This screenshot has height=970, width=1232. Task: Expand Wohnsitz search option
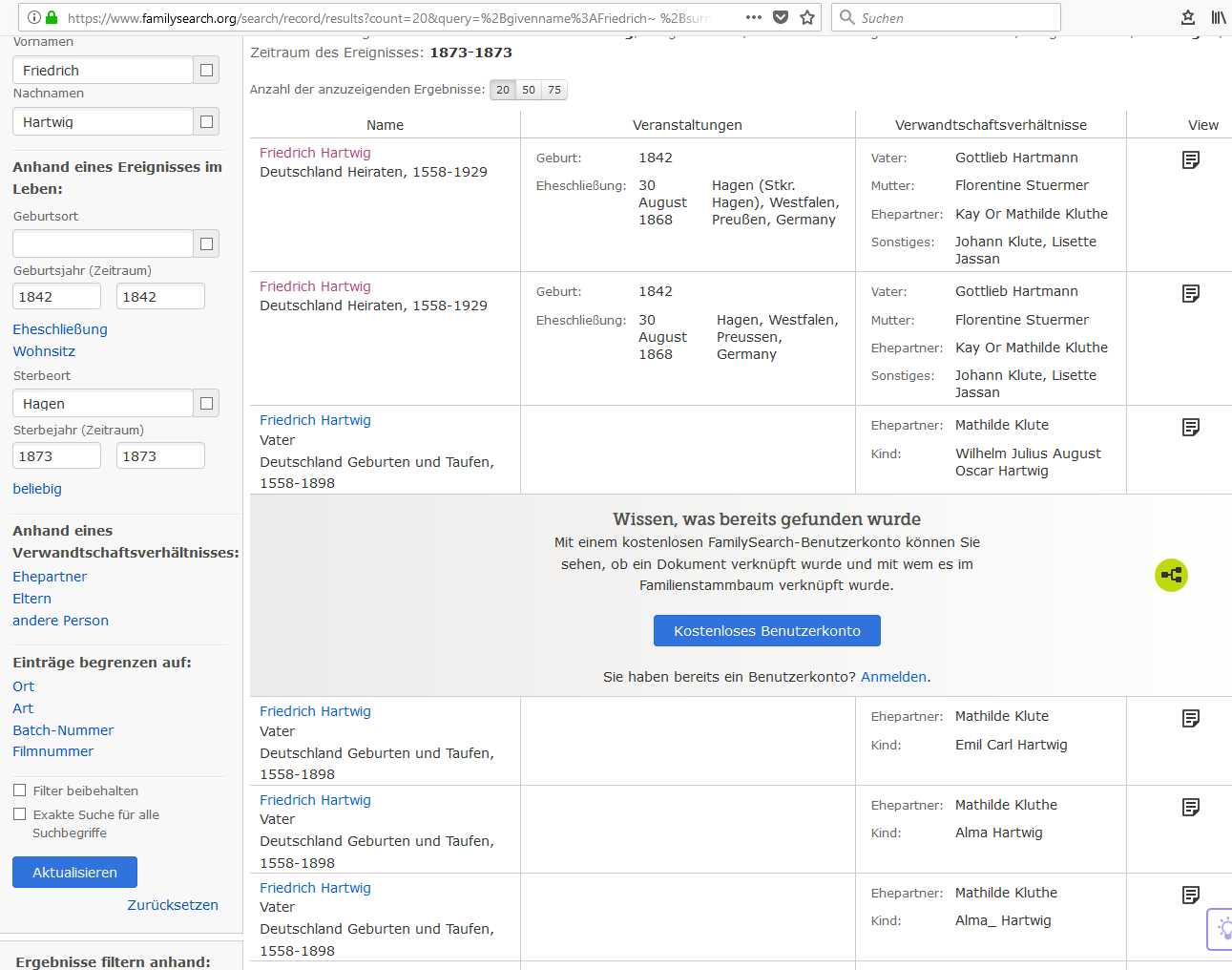tap(44, 351)
